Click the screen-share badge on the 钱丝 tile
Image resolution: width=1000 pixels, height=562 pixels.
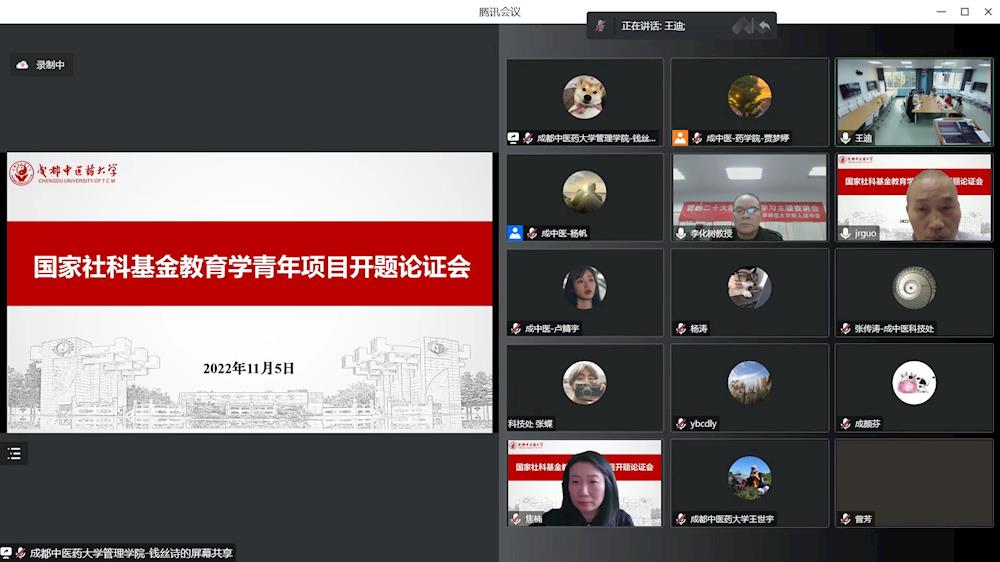tap(513, 138)
